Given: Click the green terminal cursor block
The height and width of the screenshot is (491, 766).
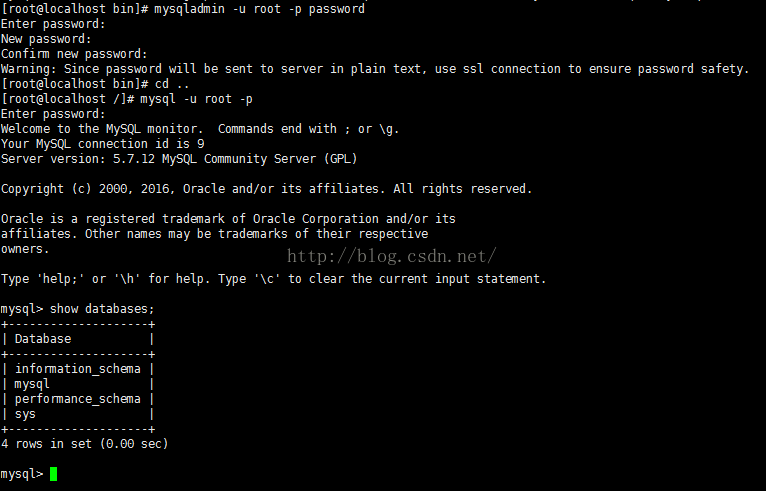Looking at the screenshot, I should (53, 474).
